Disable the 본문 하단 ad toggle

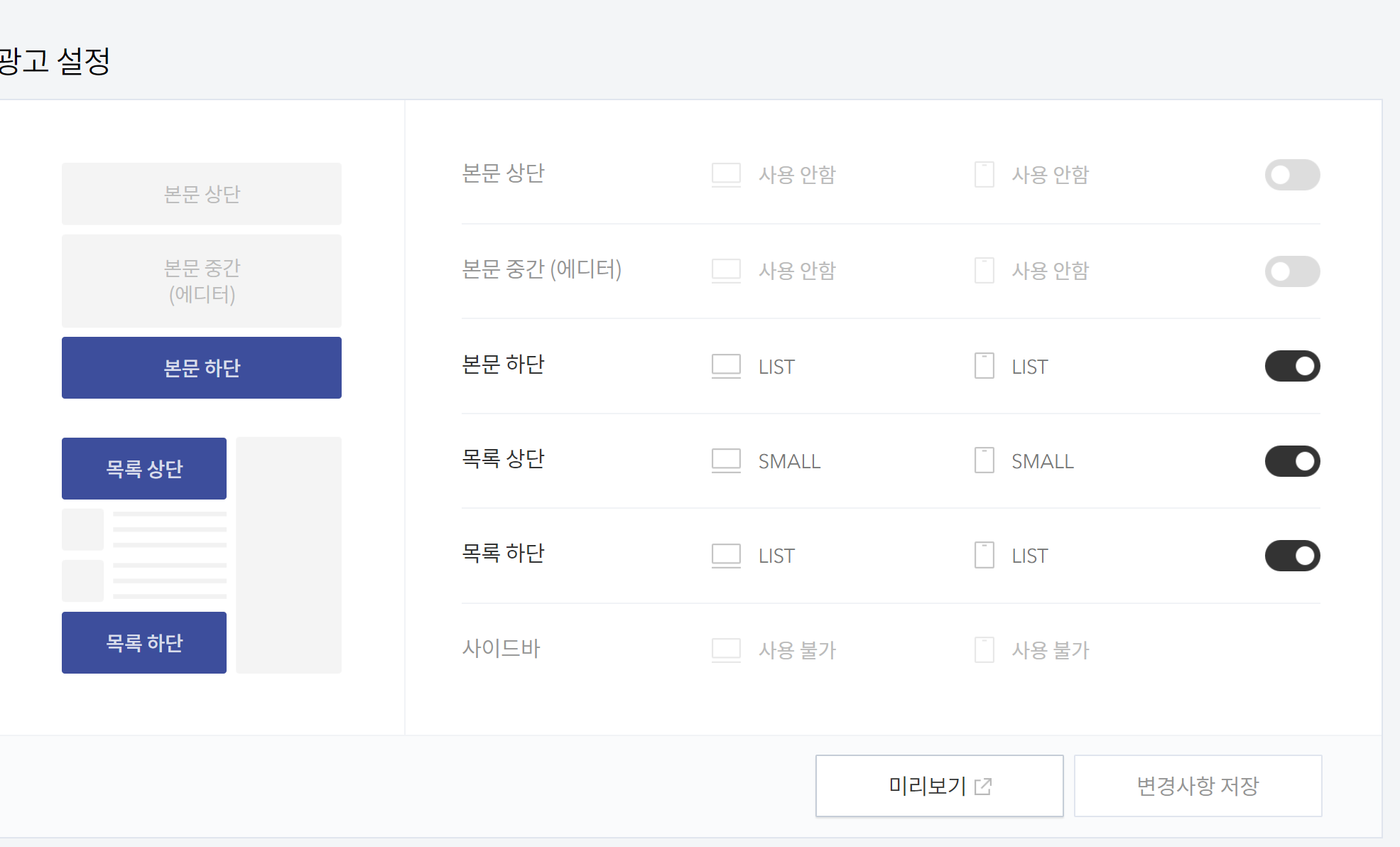(x=1292, y=366)
